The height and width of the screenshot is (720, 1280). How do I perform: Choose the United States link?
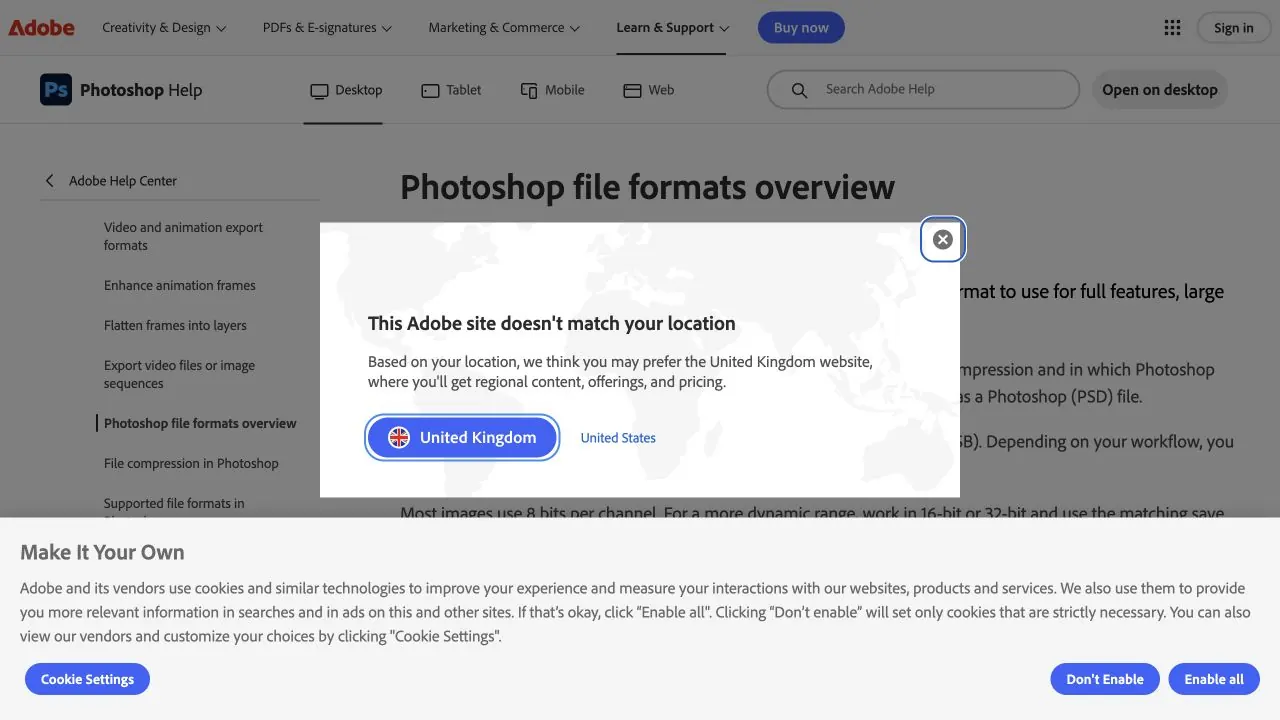pyautogui.click(x=618, y=438)
